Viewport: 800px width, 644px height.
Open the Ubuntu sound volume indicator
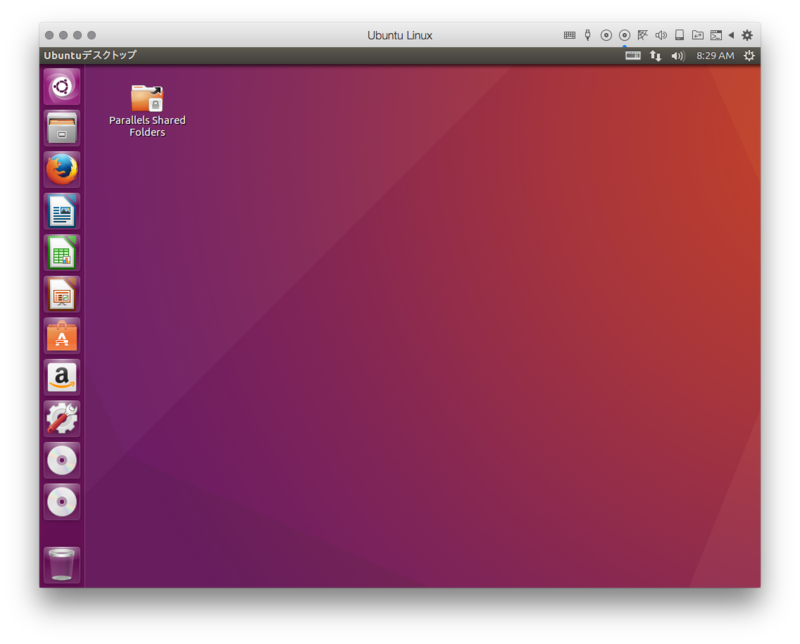(678, 56)
